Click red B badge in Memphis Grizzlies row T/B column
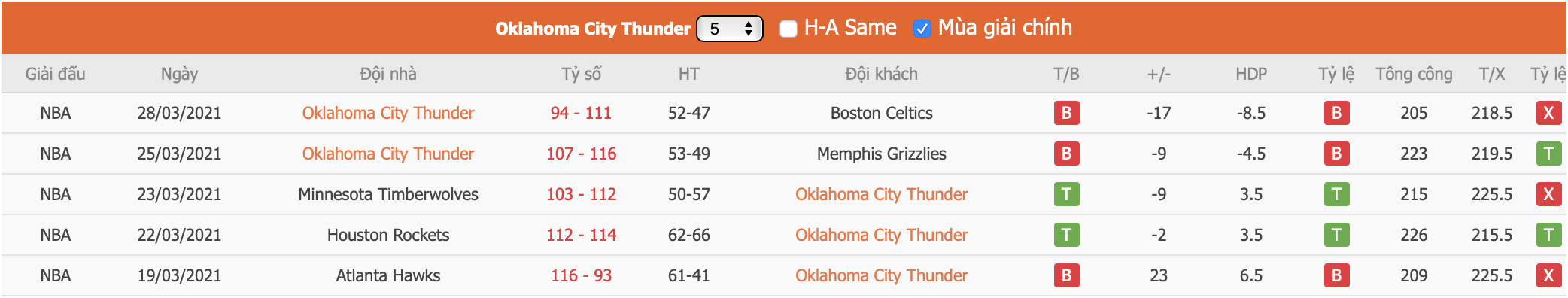The width and height of the screenshot is (1568, 298). click(1066, 154)
